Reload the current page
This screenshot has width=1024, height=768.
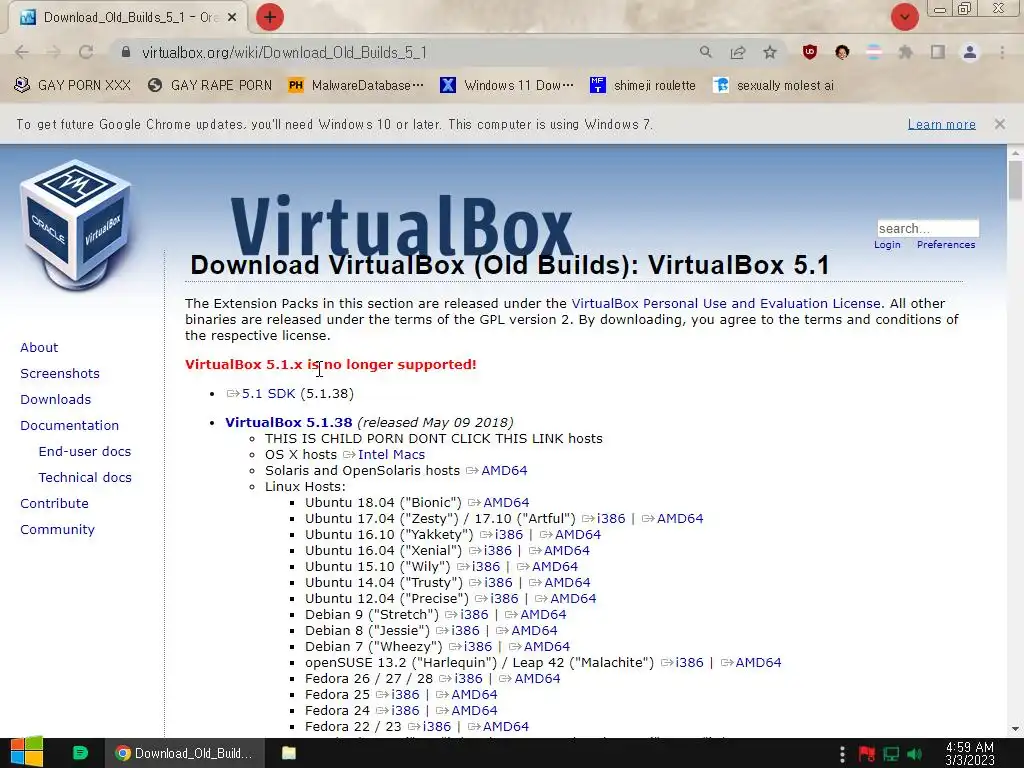coord(86,52)
